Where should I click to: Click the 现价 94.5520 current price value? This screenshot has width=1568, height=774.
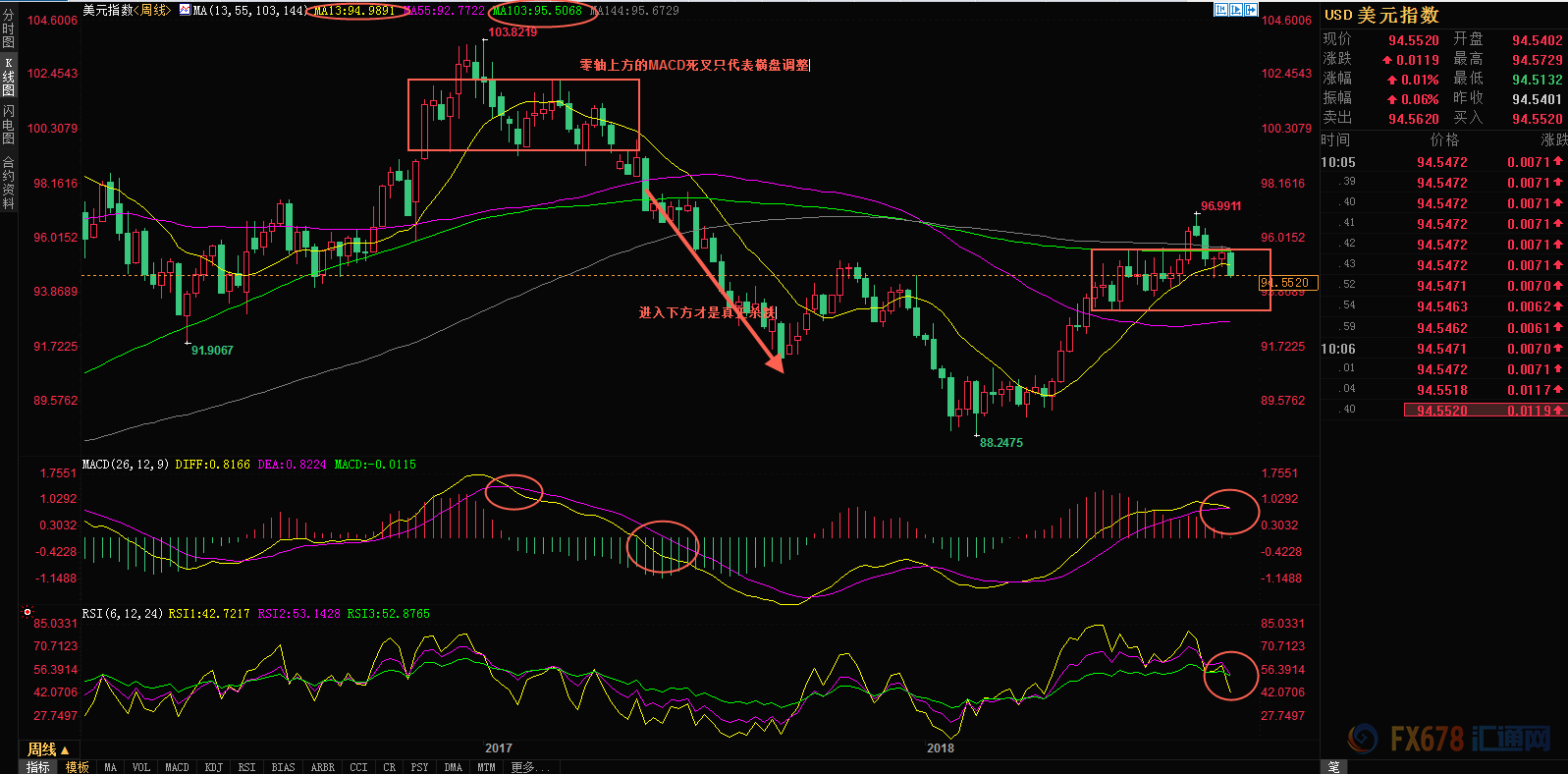pos(1414,40)
